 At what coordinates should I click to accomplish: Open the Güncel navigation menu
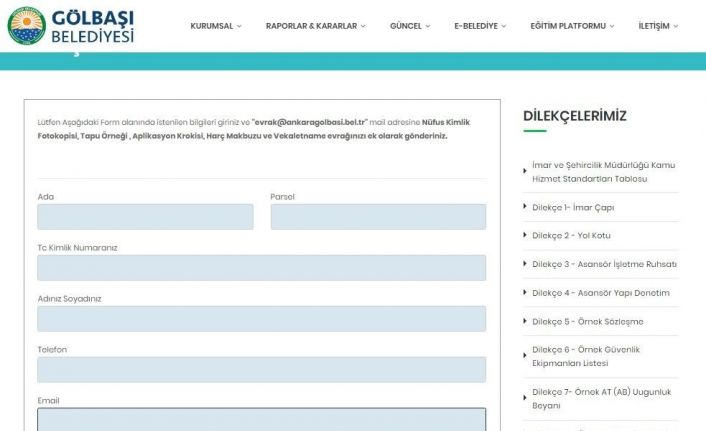point(409,26)
